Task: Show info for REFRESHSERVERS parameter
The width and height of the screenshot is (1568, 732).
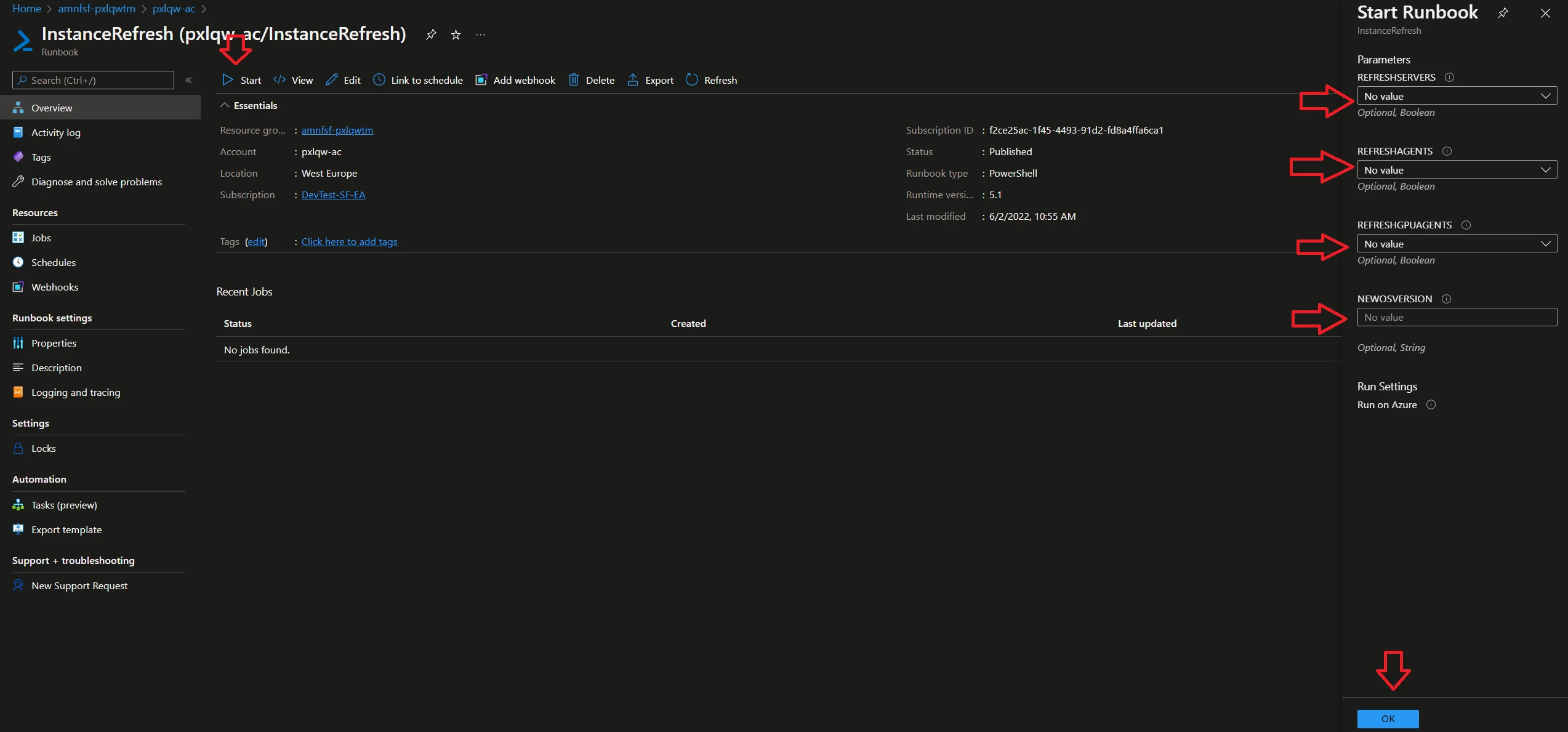Action: tap(1449, 78)
